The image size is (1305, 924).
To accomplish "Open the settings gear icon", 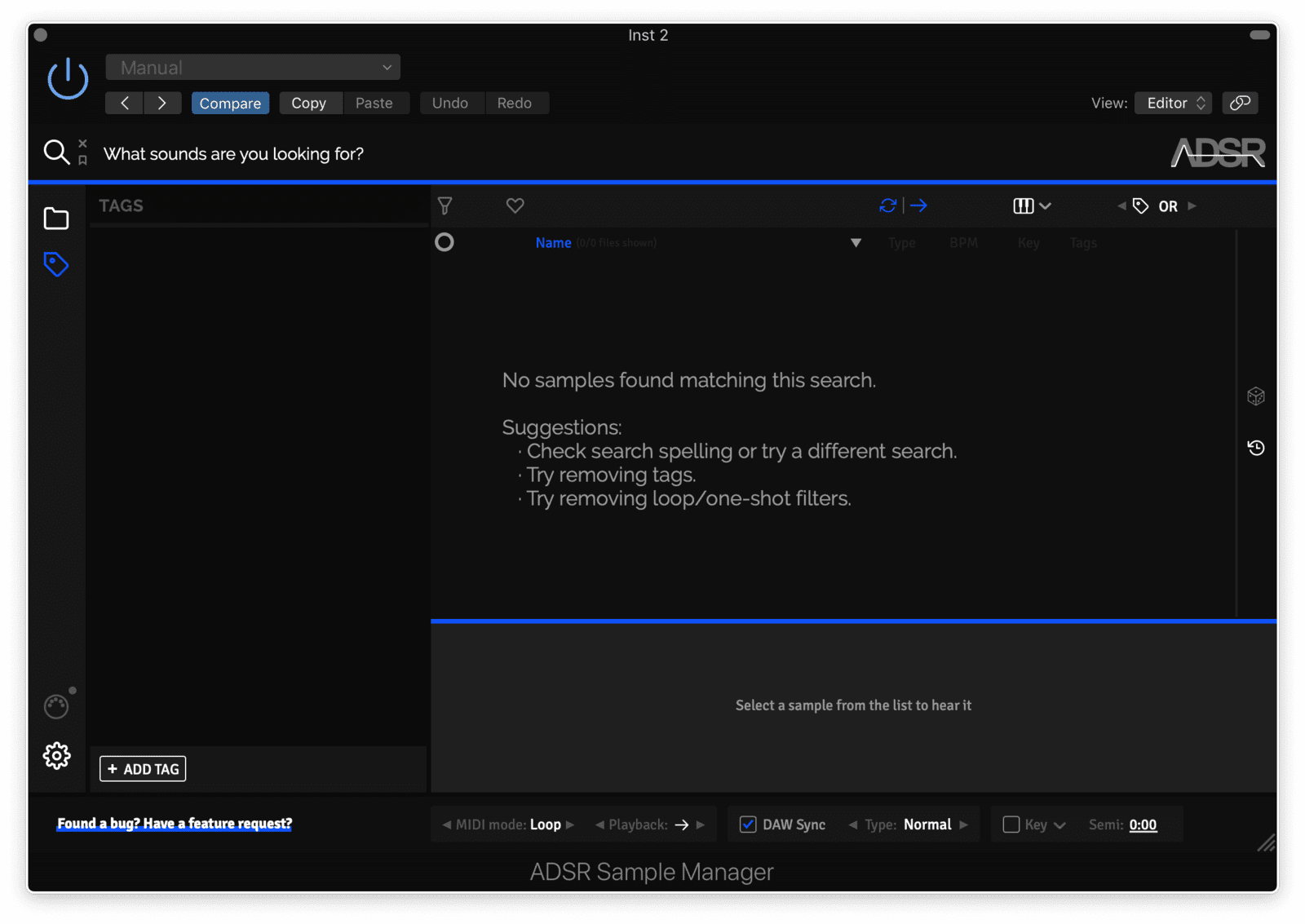I will pyautogui.click(x=56, y=756).
